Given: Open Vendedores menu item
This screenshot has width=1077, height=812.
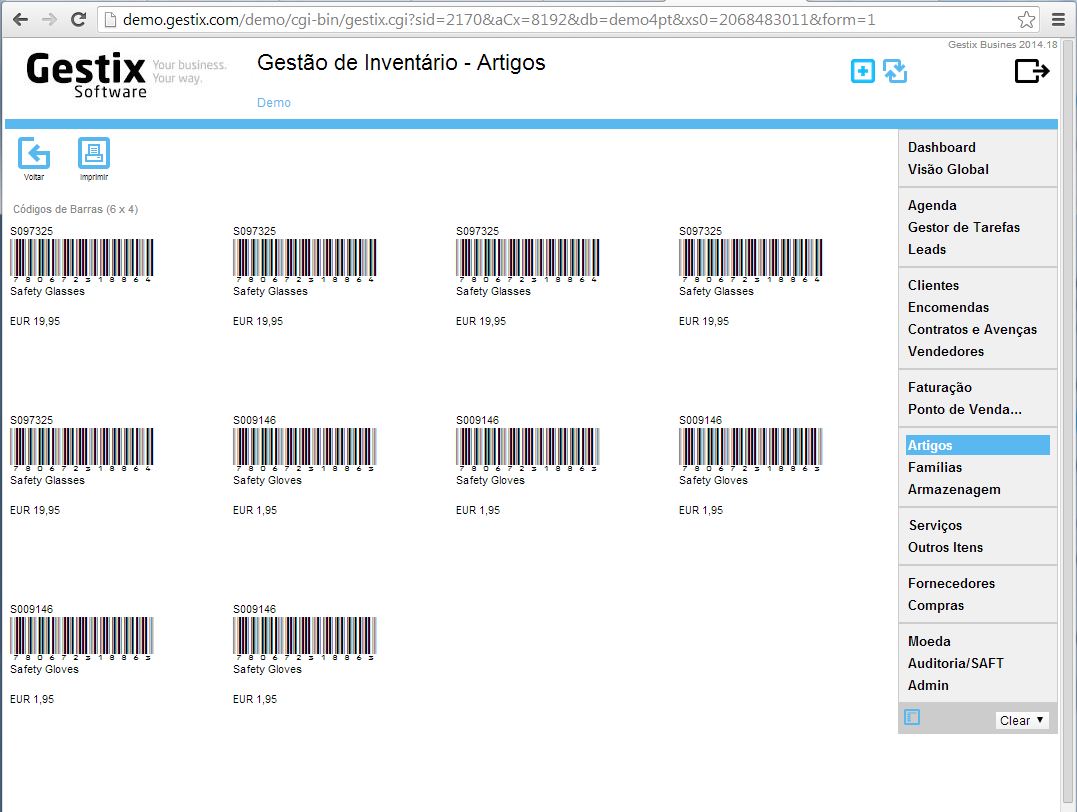Looking at the screenshot, I should point(946,351).
